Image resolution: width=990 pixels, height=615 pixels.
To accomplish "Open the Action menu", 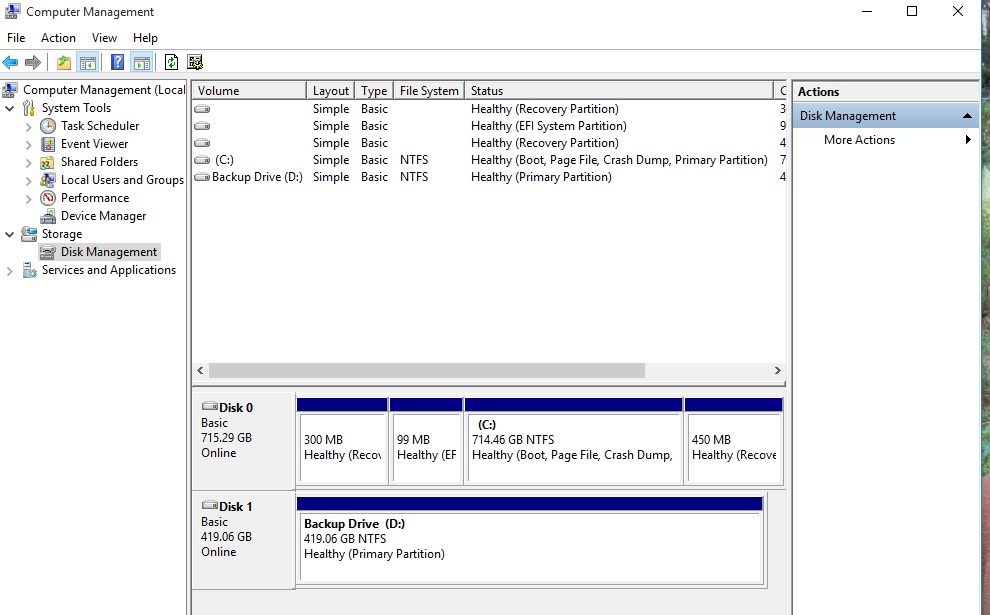I will click(x=58, y=38).
